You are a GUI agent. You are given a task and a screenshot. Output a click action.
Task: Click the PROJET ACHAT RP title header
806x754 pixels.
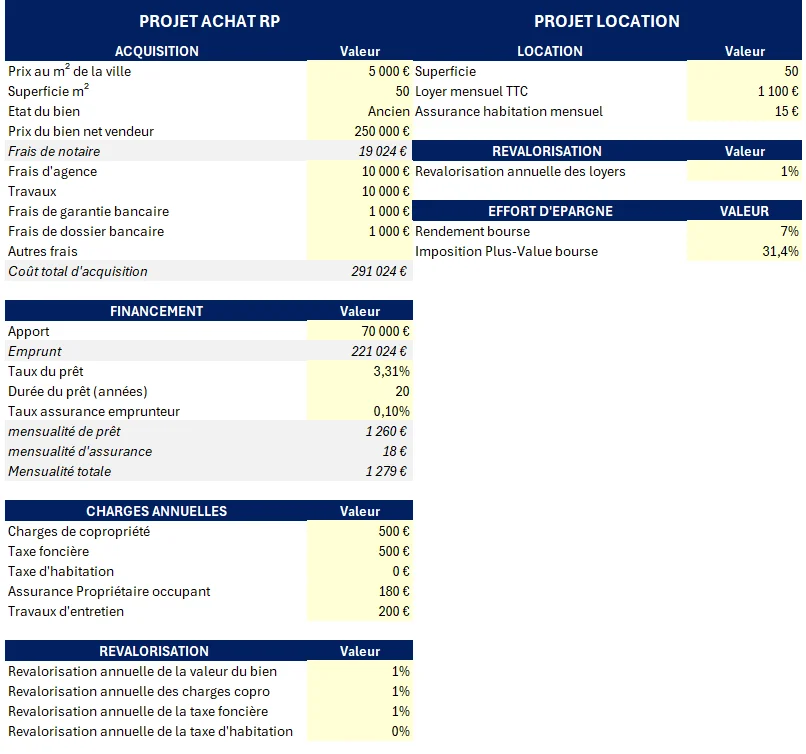point(209,21)
